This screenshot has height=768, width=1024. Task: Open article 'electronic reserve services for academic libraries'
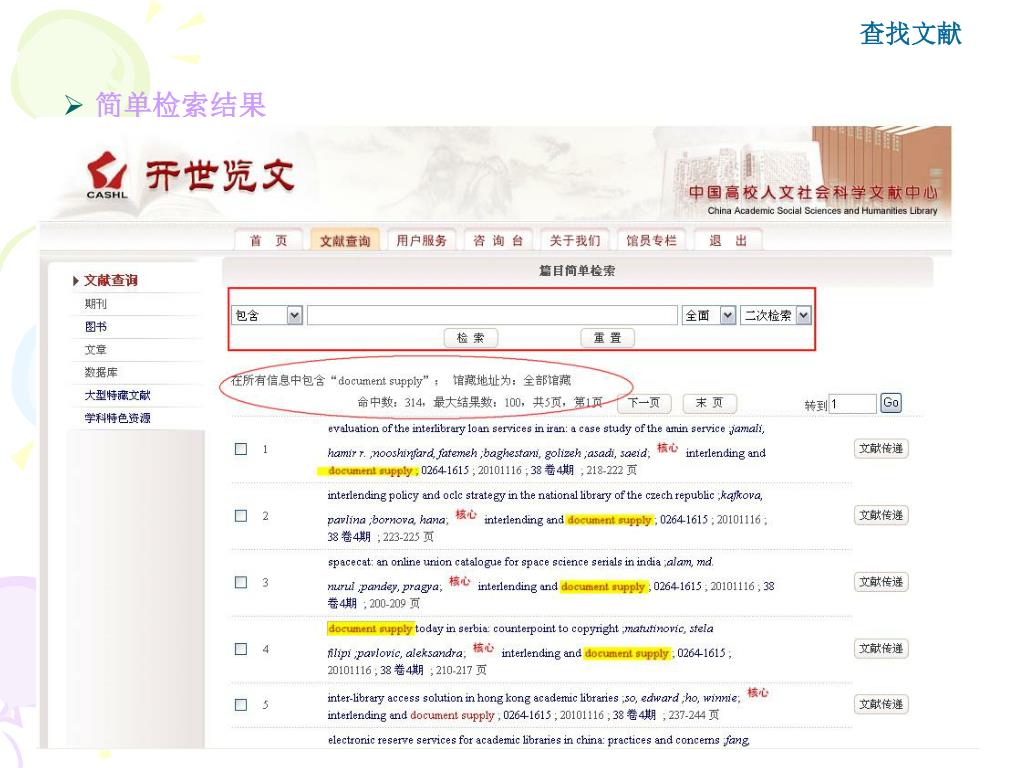[523, 740]
